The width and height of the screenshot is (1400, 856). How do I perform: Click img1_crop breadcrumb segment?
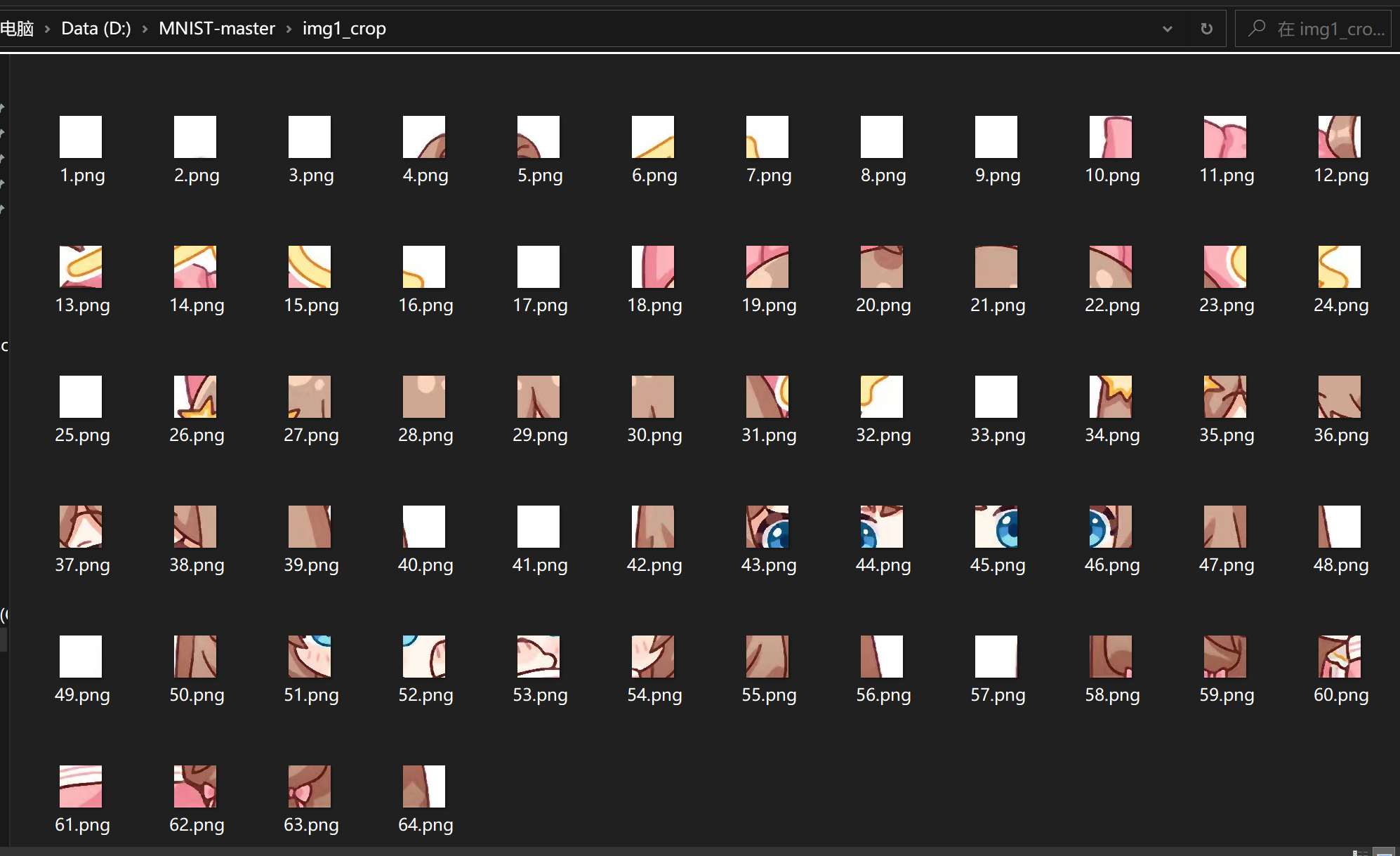click(x=344, y=28)
